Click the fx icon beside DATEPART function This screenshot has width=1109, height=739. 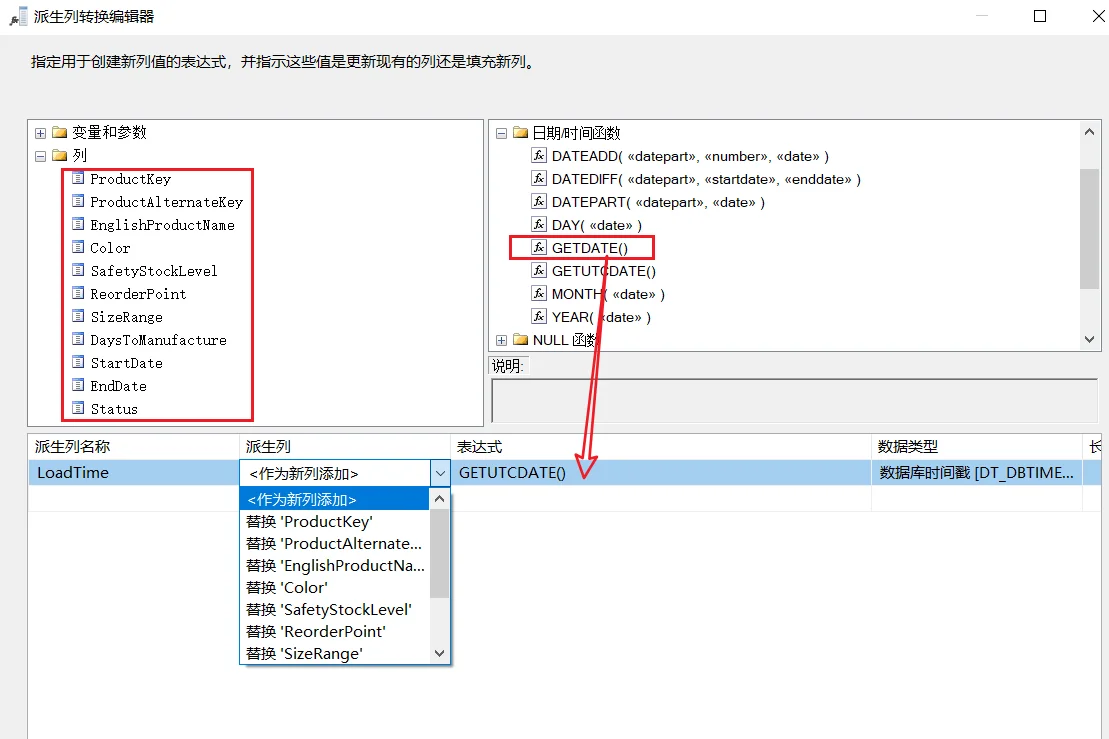click(x=539, y=202)
